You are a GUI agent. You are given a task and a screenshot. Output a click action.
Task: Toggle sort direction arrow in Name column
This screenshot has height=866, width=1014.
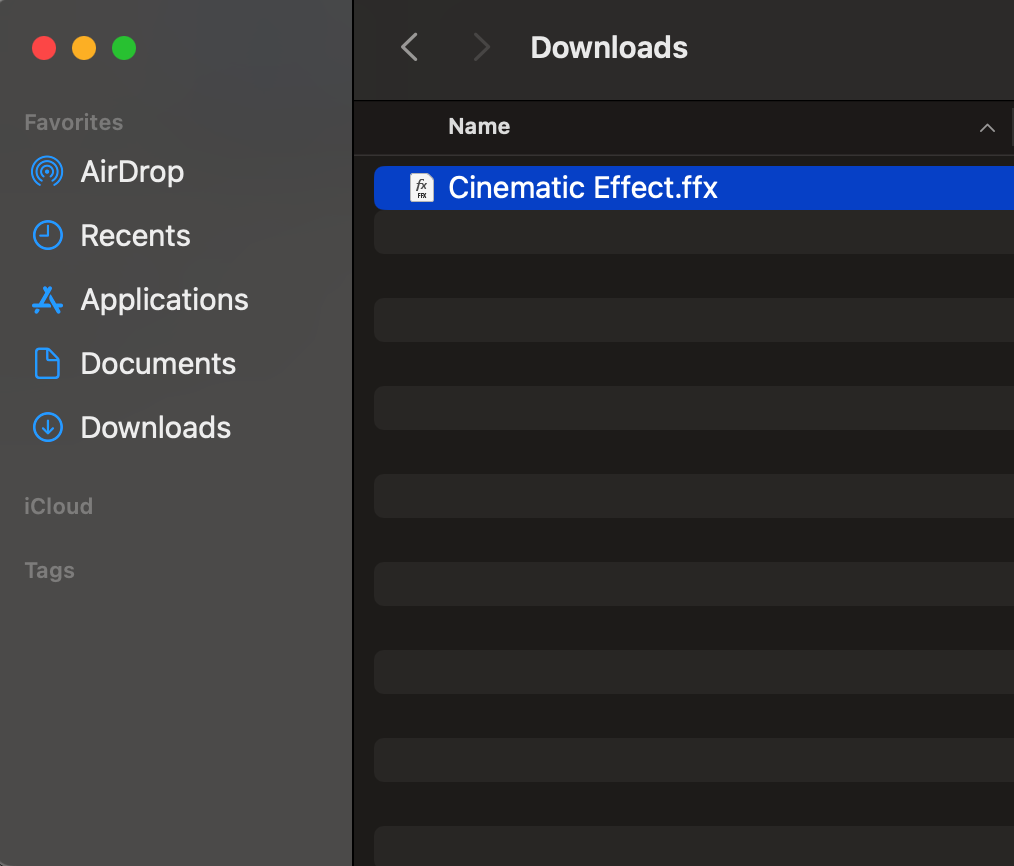click(987, 128)
